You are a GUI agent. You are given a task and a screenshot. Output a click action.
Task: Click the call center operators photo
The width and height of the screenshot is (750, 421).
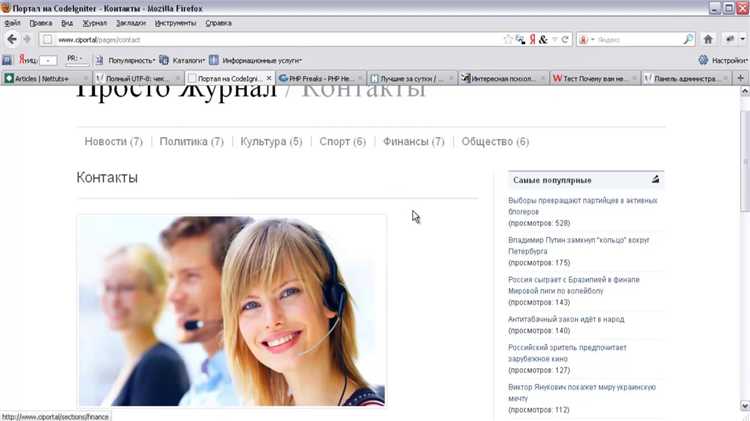(232, 310)
